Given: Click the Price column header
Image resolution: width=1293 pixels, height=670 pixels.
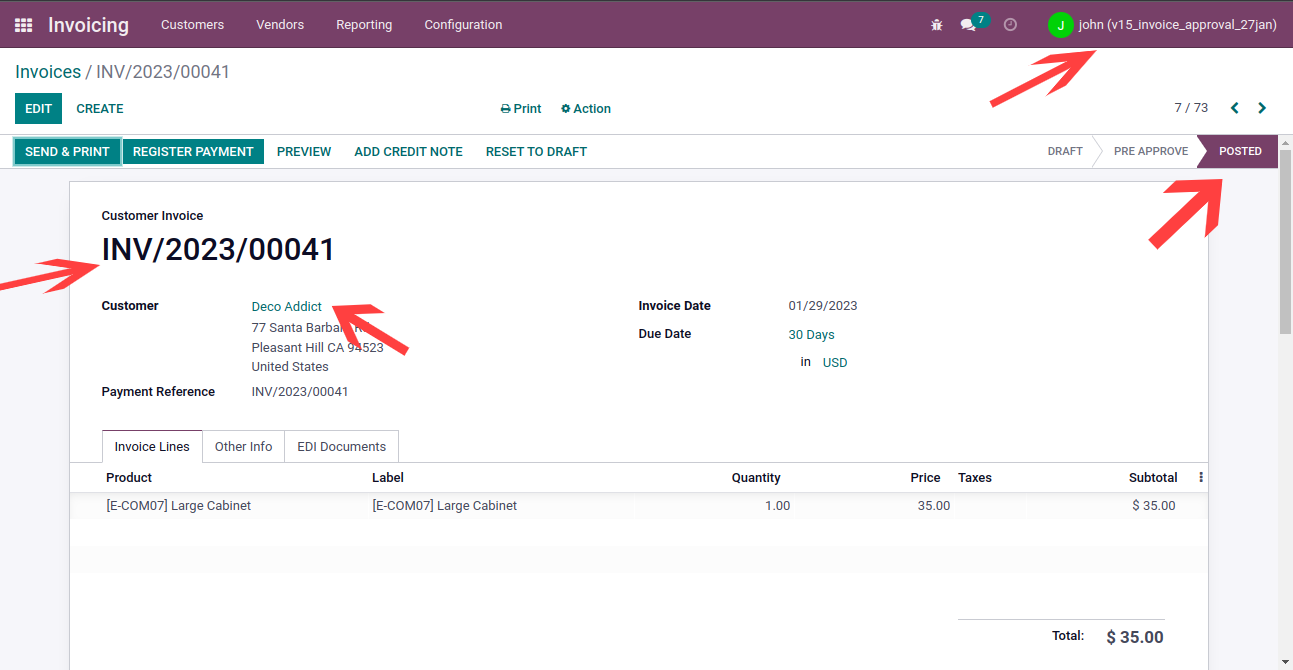Looking at the screenshot, I should click(925, 478).
